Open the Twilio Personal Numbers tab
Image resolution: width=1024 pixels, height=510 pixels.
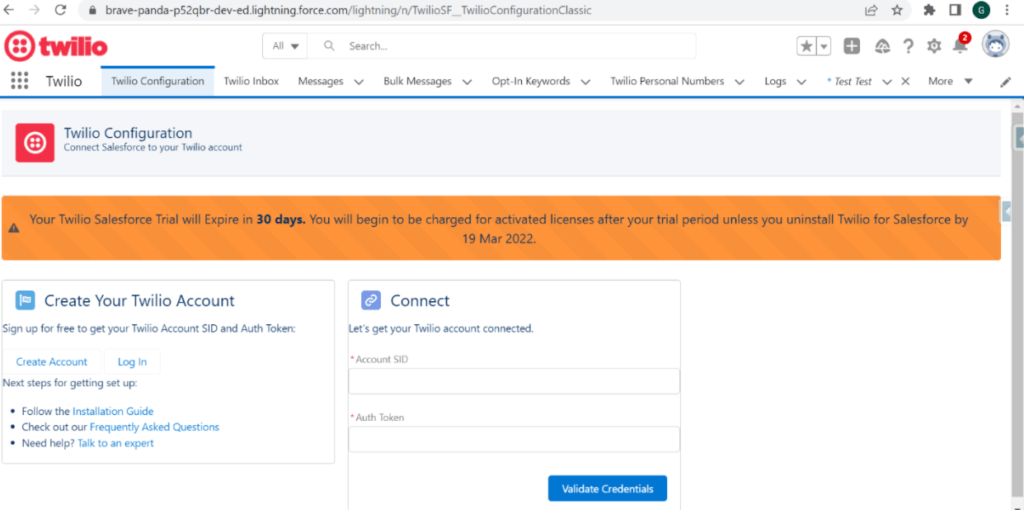pyautogui.click(x=667, y=81)
